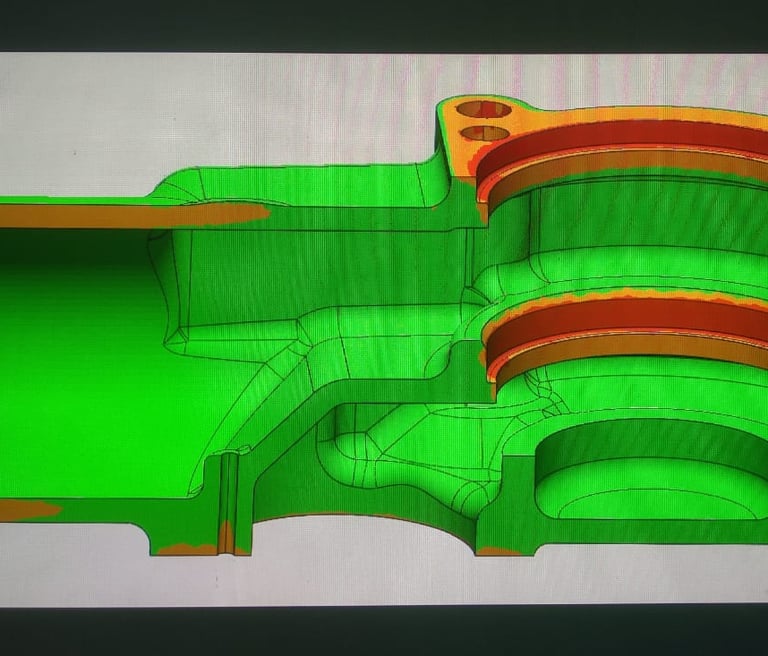
Task: Select the lower bolt hole on the flange
Action: click(484, 133)
